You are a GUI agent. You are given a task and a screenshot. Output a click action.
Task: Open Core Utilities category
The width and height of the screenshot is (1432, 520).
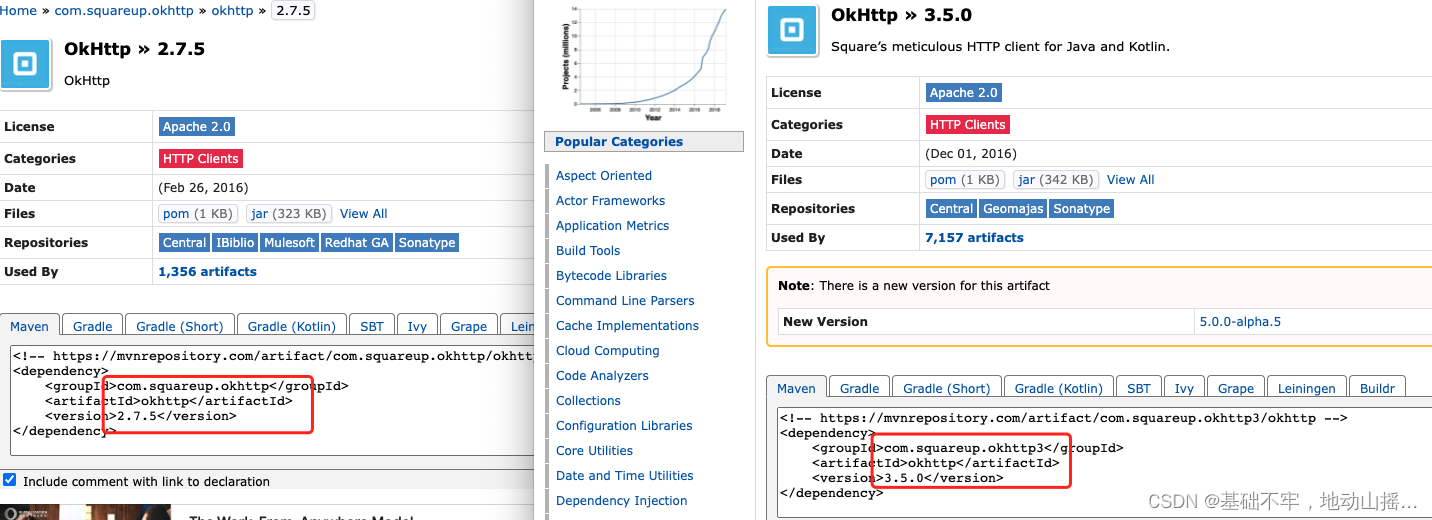[594, 450]
